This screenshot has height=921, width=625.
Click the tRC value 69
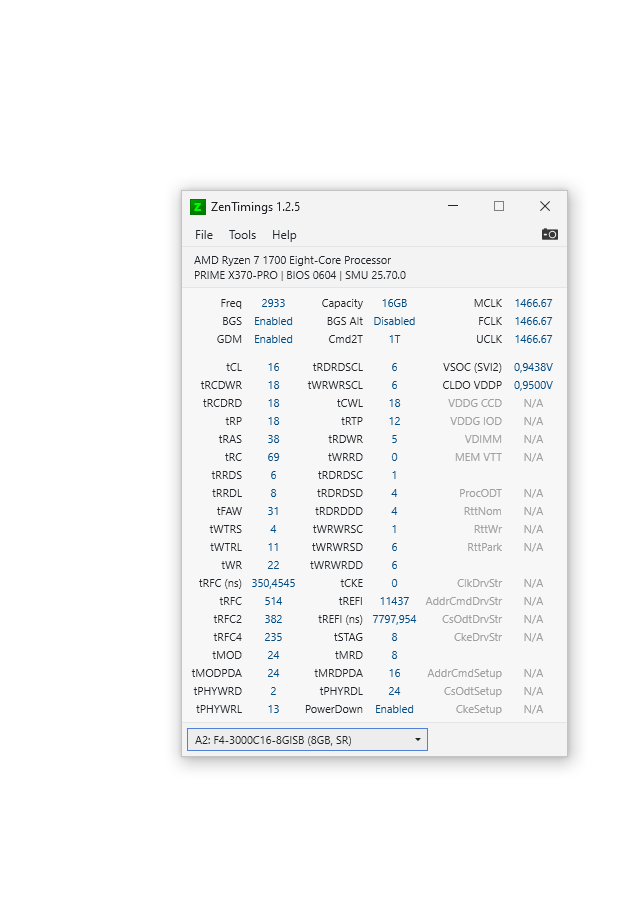(x=273, y=457)
